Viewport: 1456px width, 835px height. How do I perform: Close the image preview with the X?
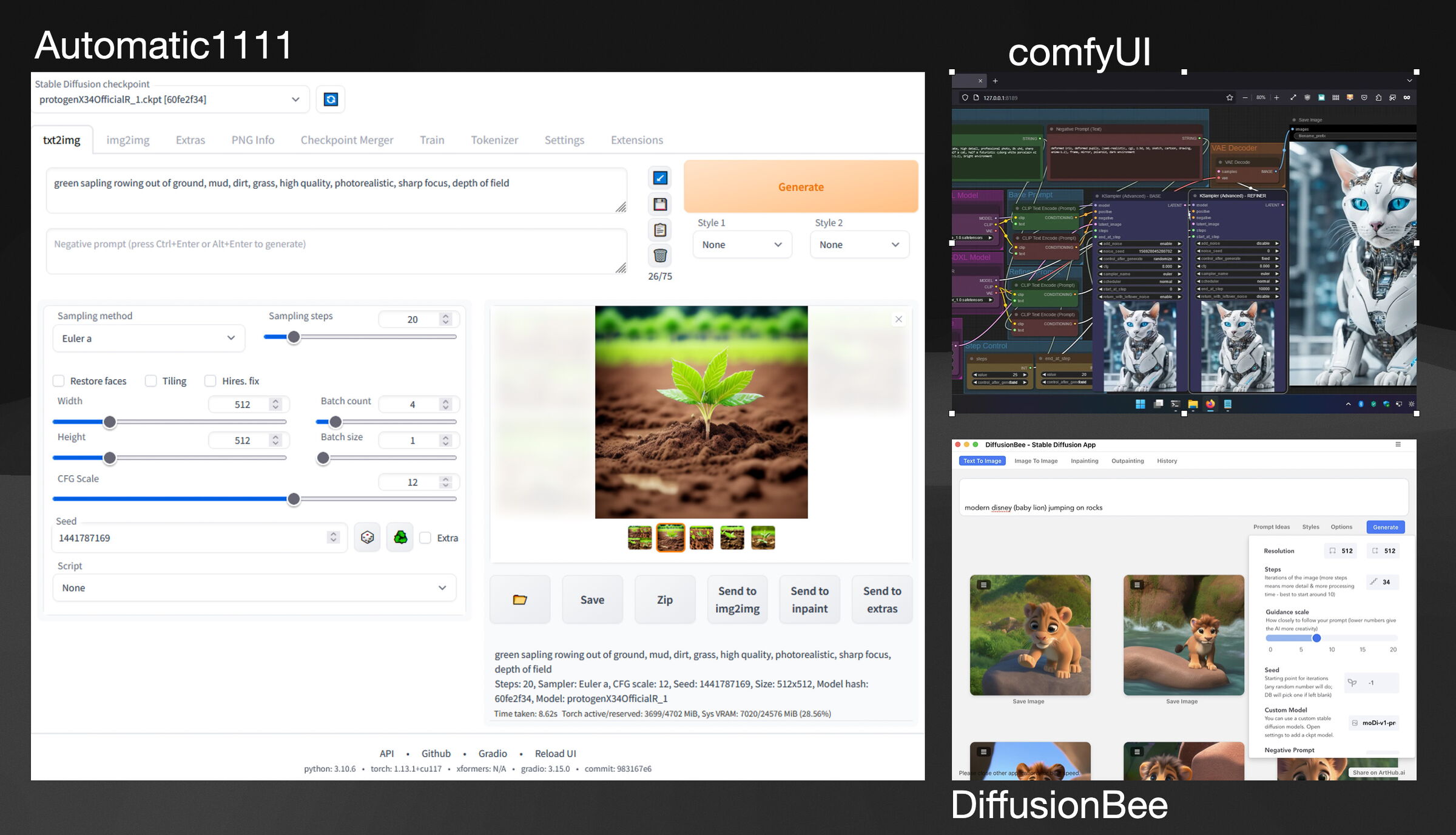pyautogui.click(x=898, y=319)
